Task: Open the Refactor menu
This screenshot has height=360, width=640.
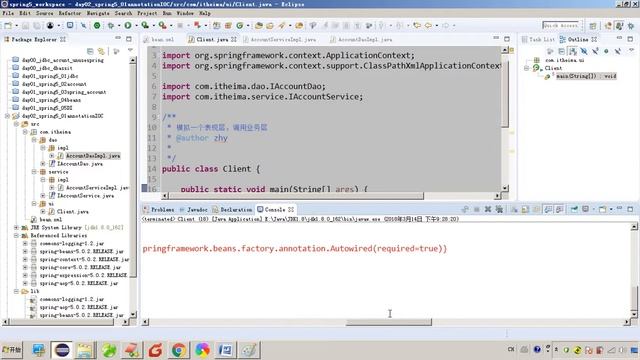Action: [70, 13]
